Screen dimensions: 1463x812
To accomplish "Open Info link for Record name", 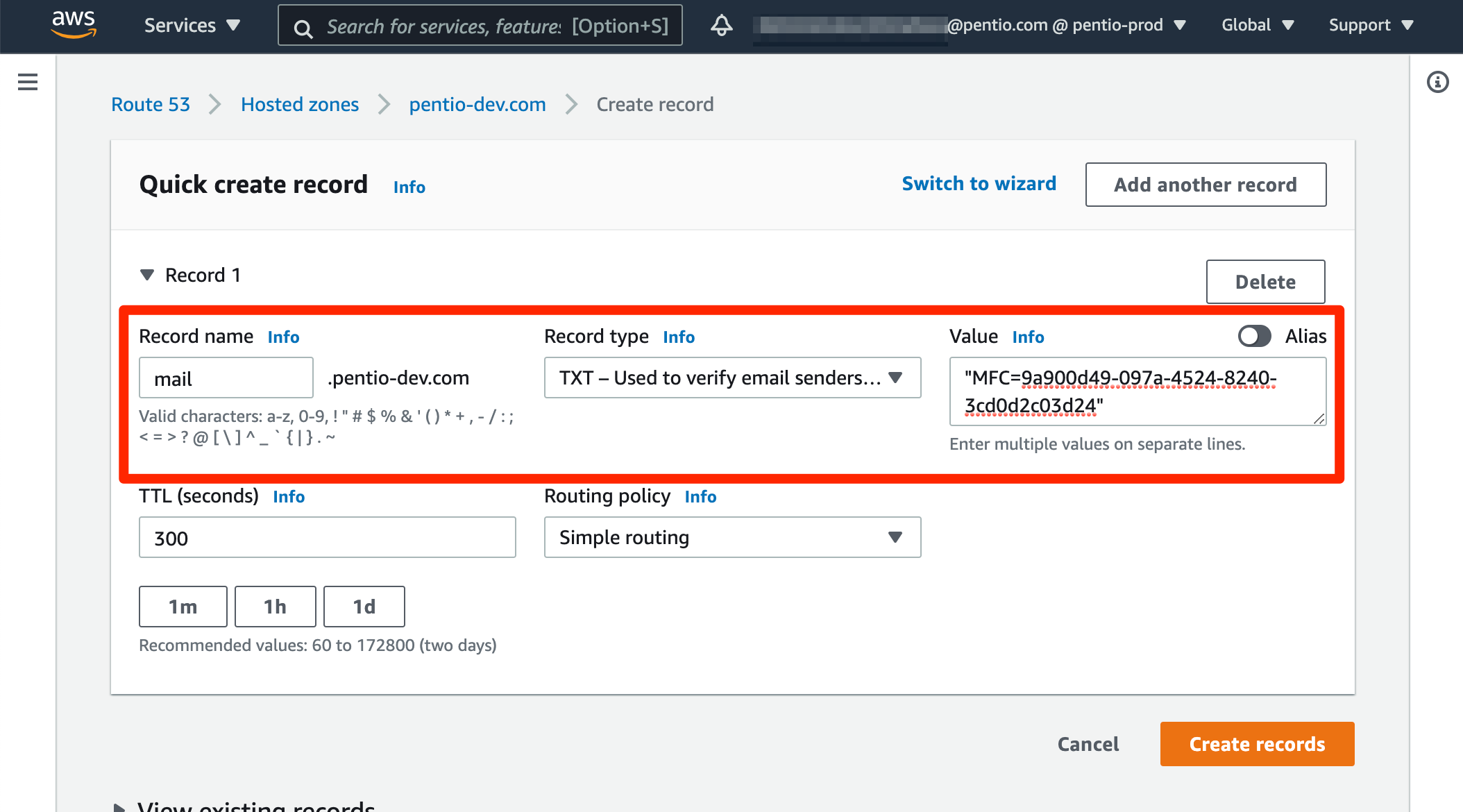I will pos(284,337).
